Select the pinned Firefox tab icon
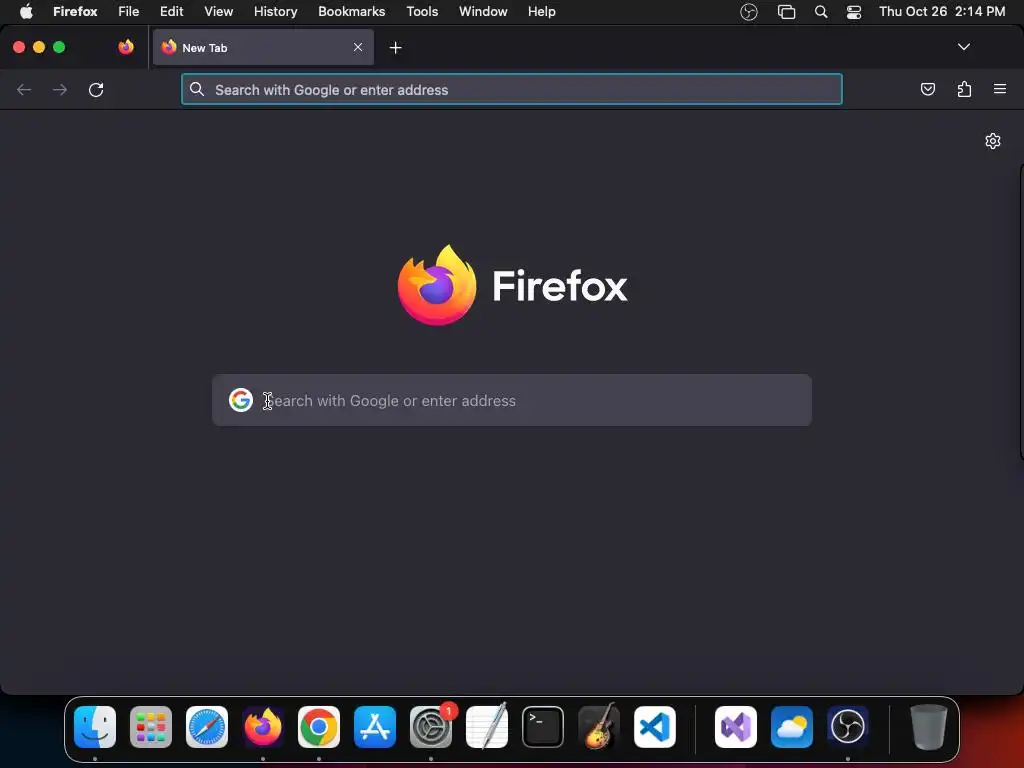The height and width of the screenshot is (768, 1024). tap(126, 47)
